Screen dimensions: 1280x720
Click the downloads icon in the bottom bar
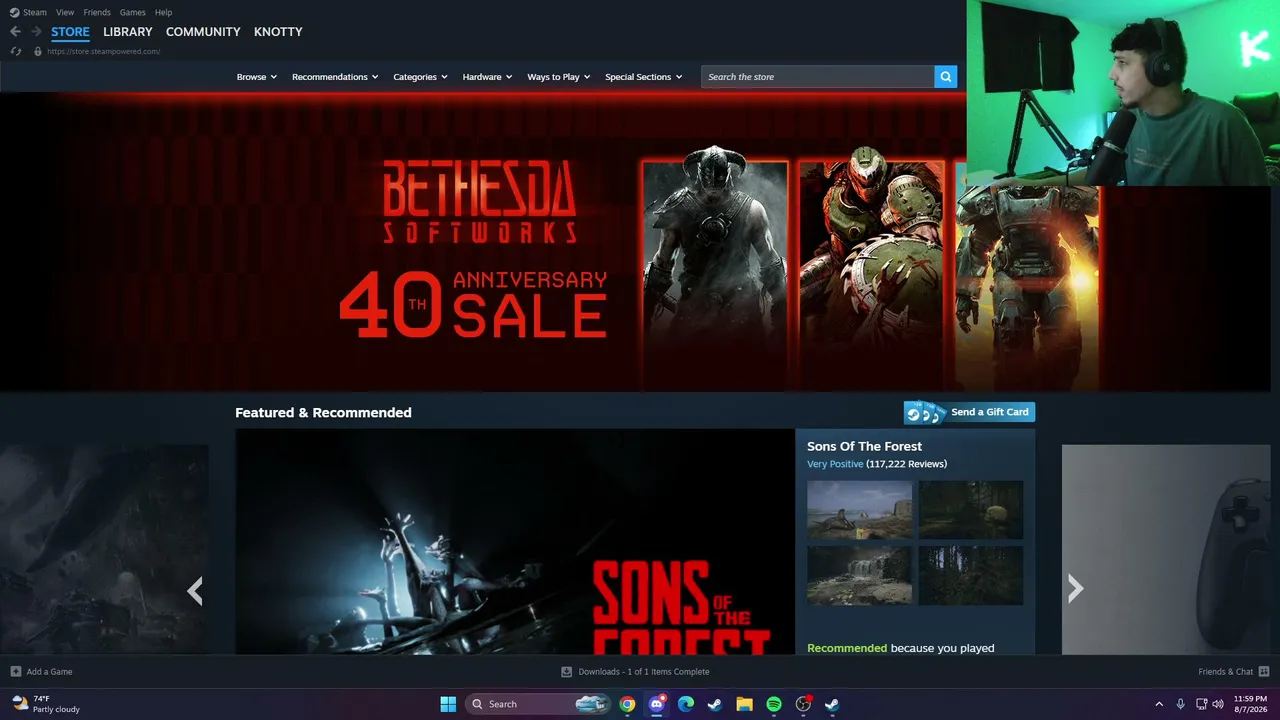coord(567,672)
